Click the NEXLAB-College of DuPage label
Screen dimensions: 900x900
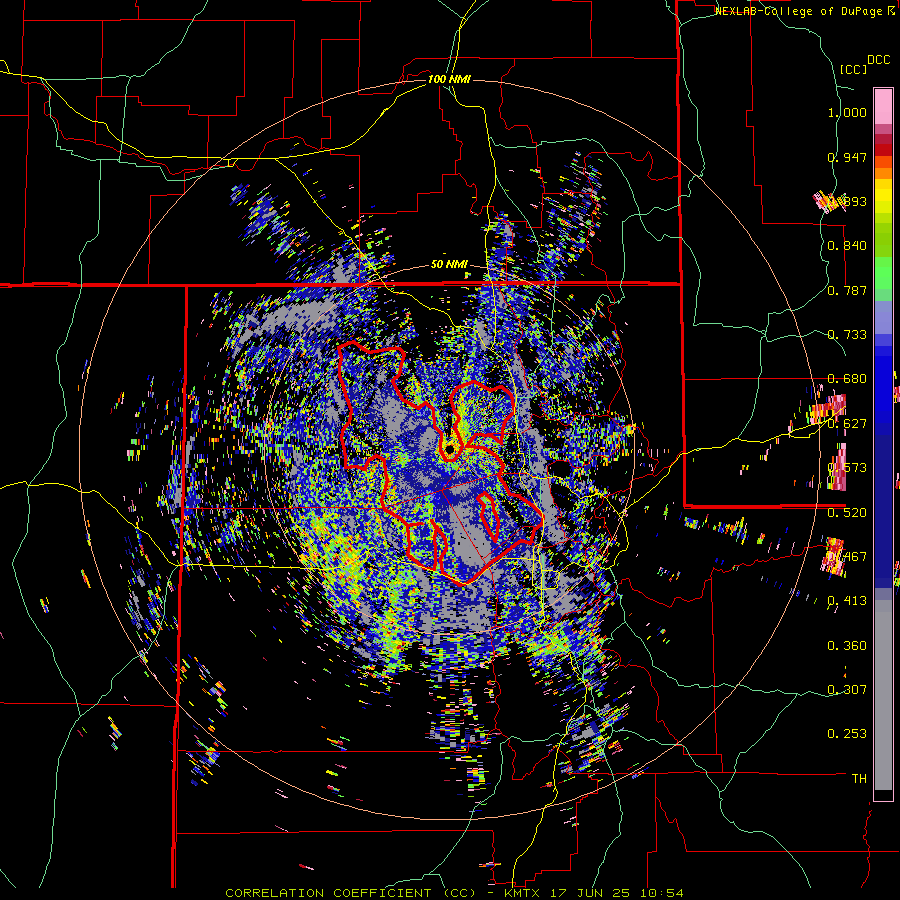click(x=804, y=11)
